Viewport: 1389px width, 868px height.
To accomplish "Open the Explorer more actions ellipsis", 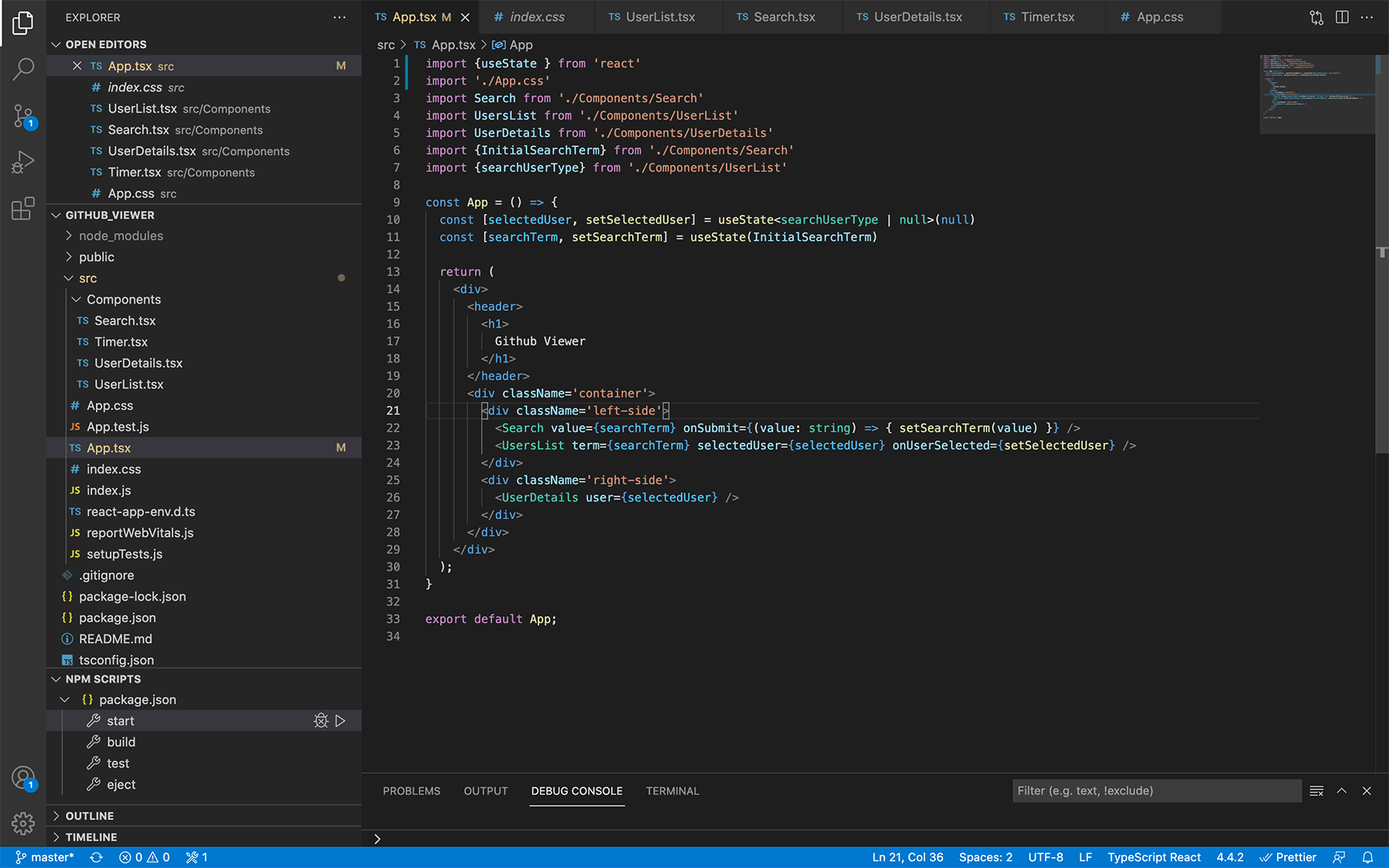I will click(x=340, y=17).
